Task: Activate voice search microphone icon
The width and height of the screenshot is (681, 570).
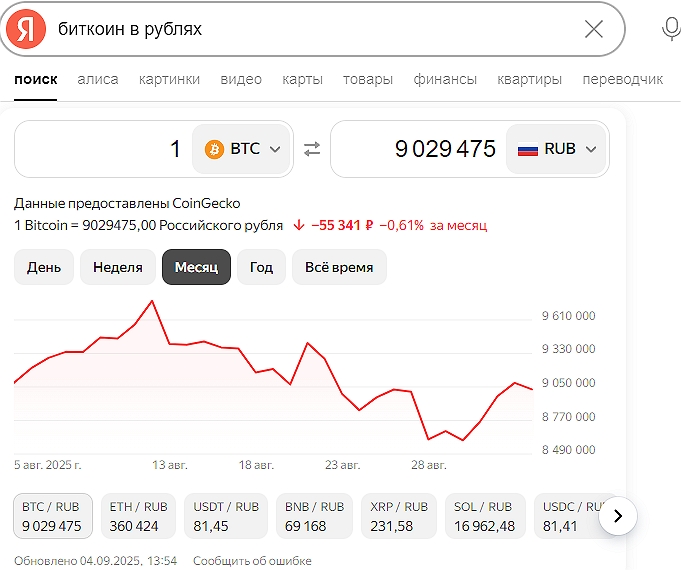Action: [671, 29]
